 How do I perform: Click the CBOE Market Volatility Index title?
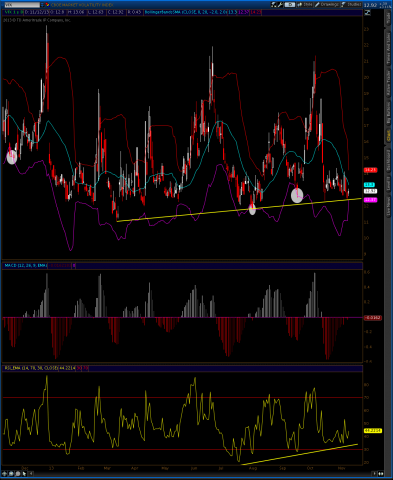click(82, 5)
